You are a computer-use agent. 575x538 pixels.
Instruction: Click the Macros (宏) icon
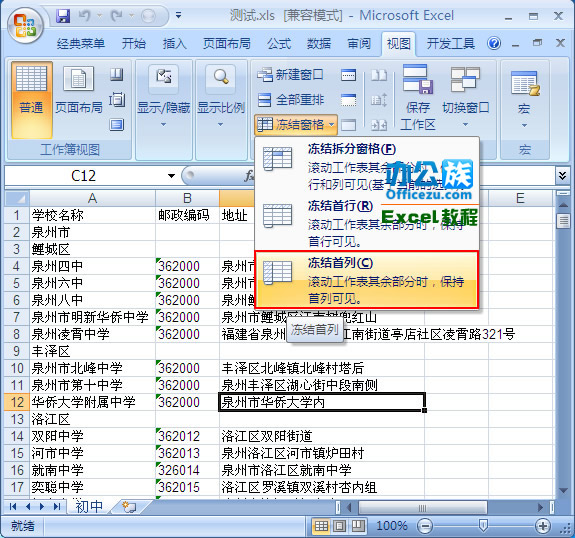525,83
